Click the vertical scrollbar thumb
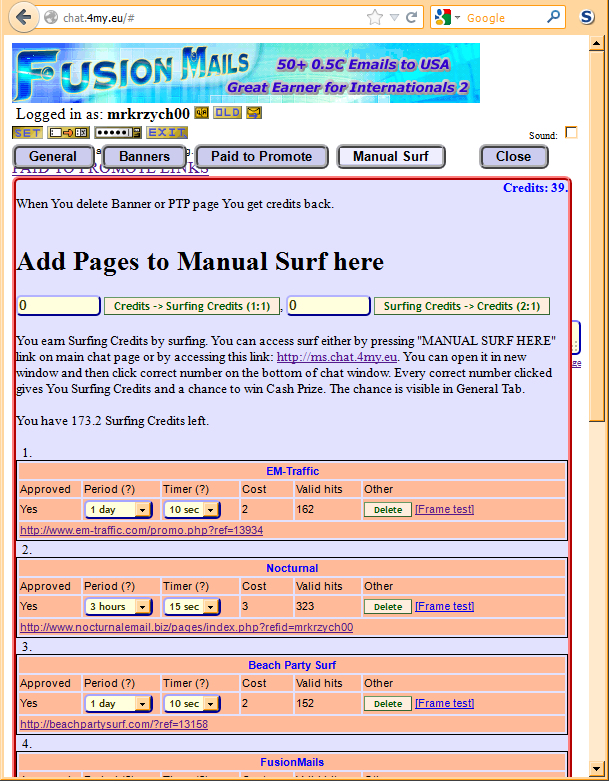The width and height of the screenshot is (609, 781). click(x=597, y=236)
